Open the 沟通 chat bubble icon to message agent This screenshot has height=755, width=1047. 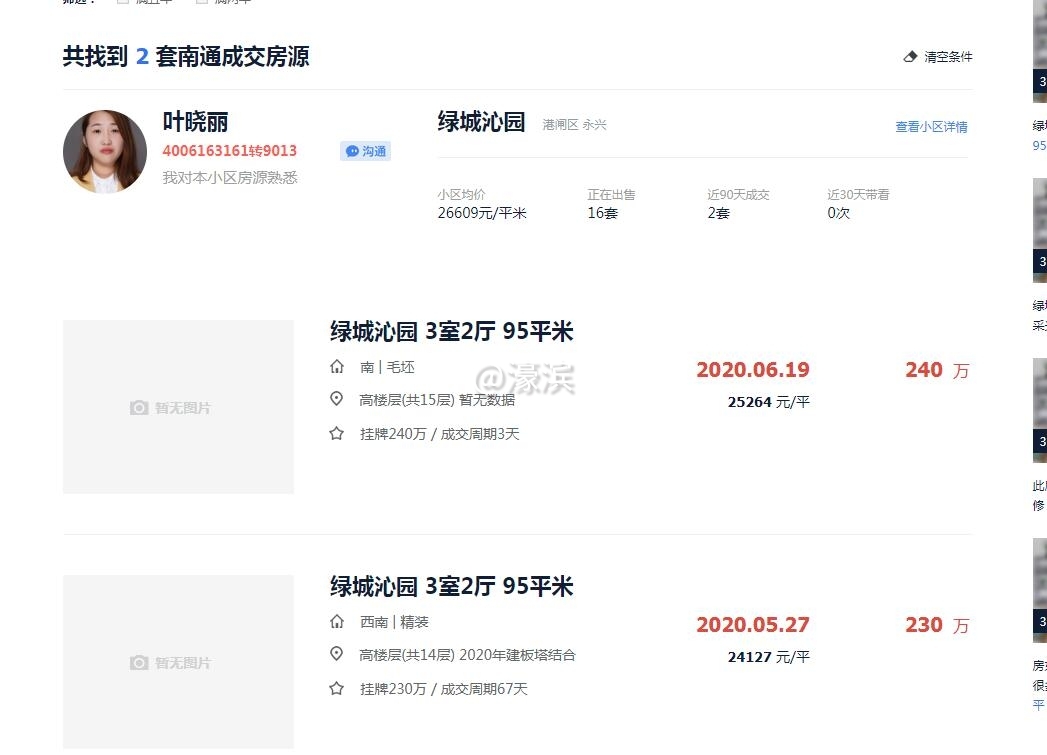(x=352, y=150)
